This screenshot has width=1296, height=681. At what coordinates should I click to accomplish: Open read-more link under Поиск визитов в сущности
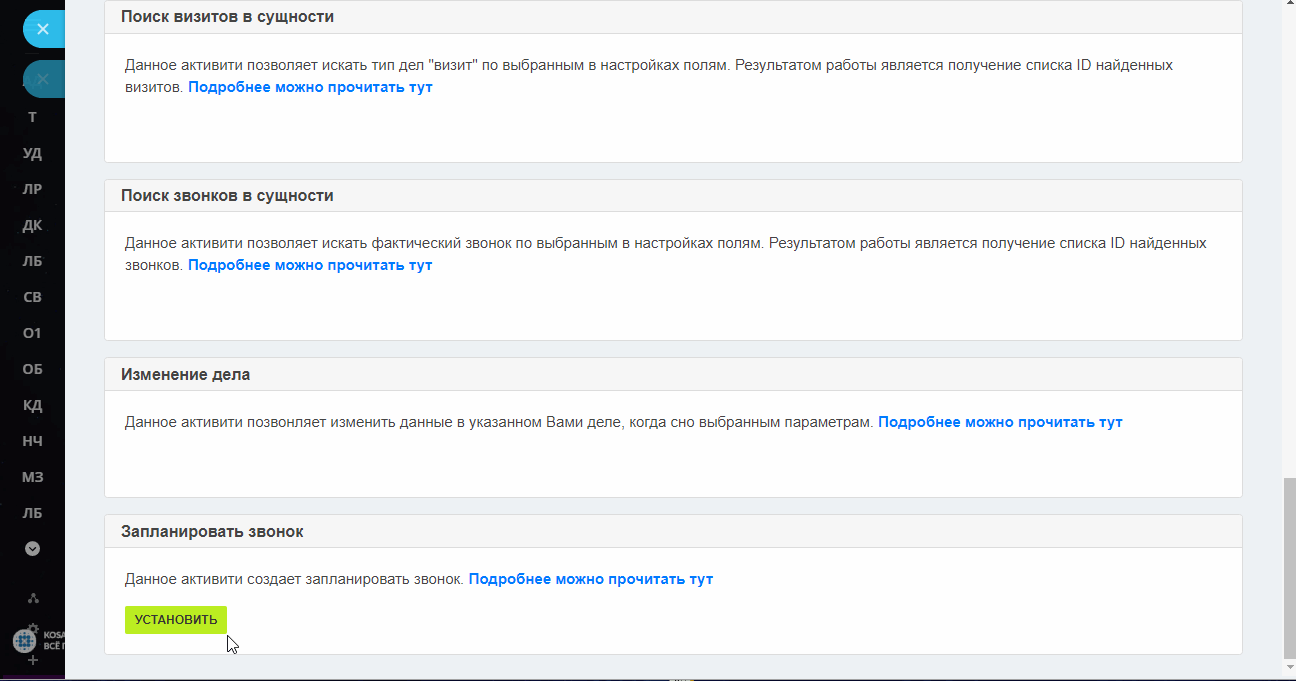(x=310, y=87)
